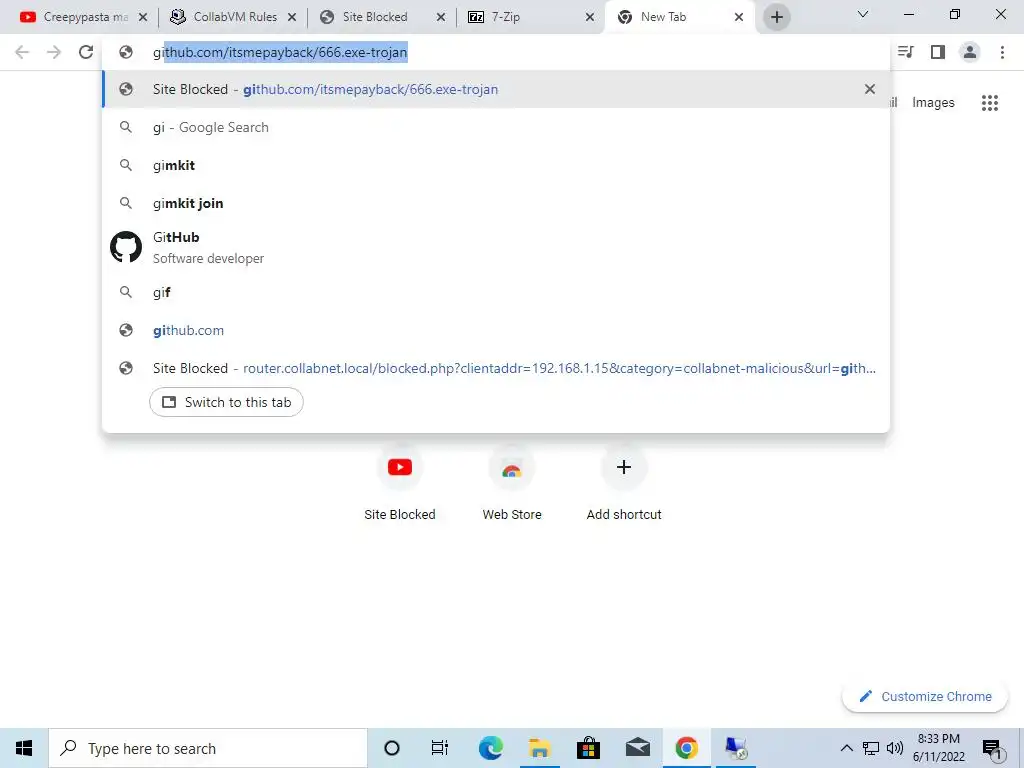The image size is (1024, 768).
Task: Select the router.collabnet.local blocked.php suggestion
Action: 496,368
